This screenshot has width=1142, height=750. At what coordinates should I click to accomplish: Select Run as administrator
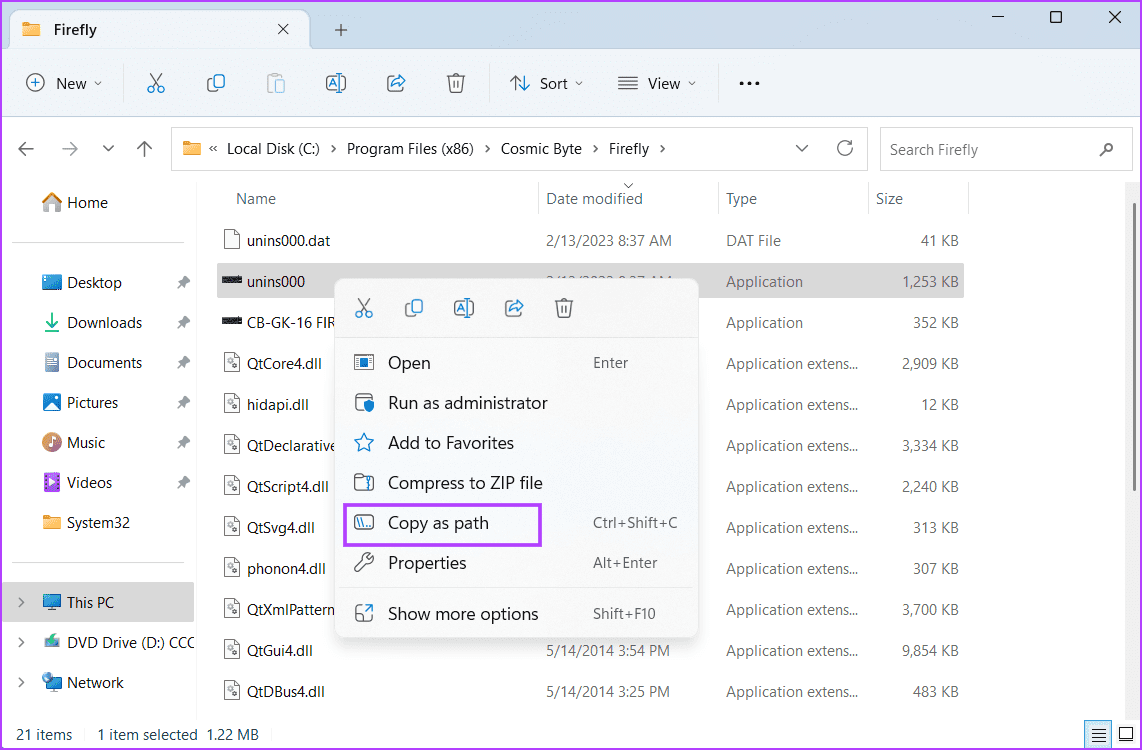pyautogui.click(x=516, y=403)
